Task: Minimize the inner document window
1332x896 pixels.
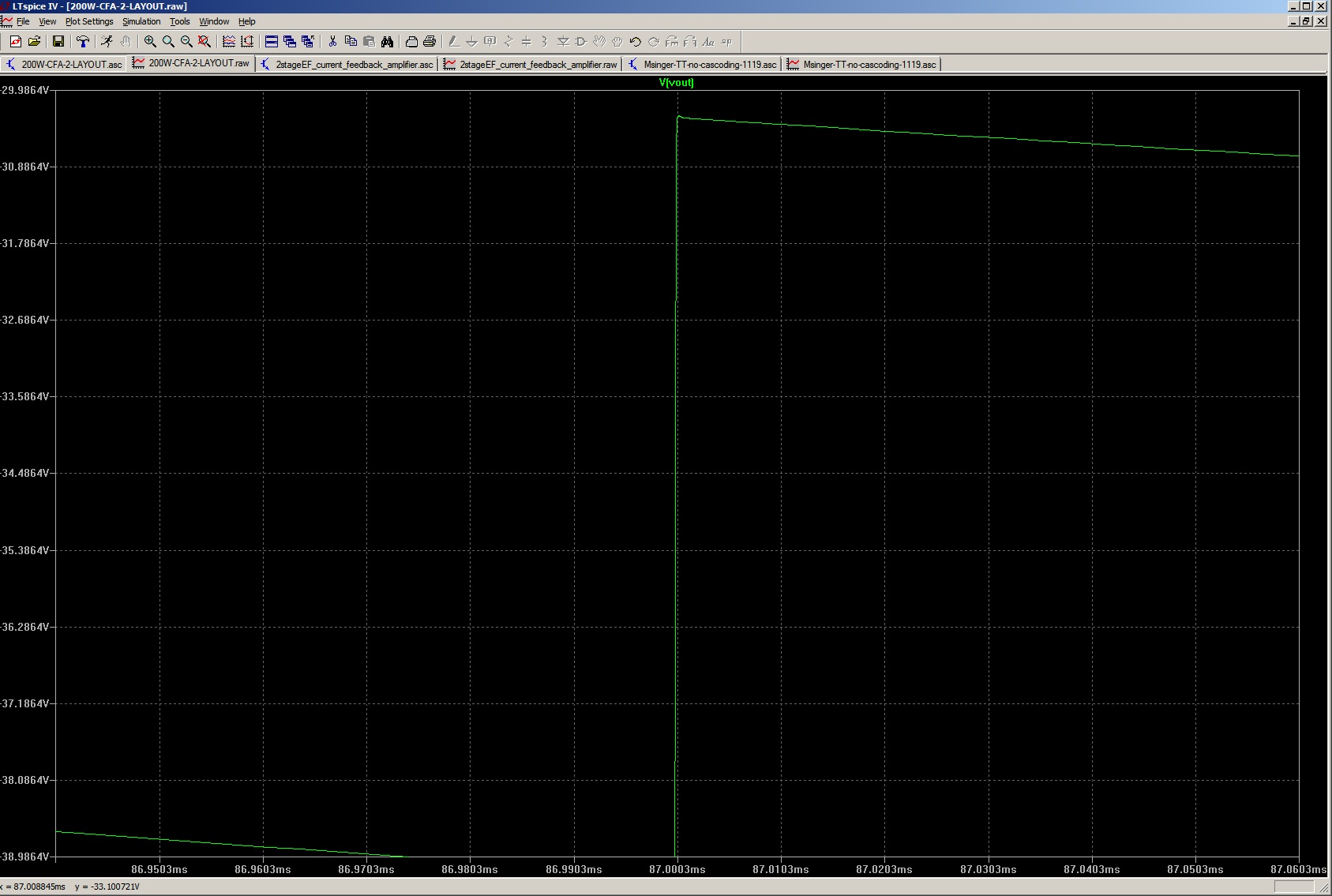Action: [x=1293, y=21]
